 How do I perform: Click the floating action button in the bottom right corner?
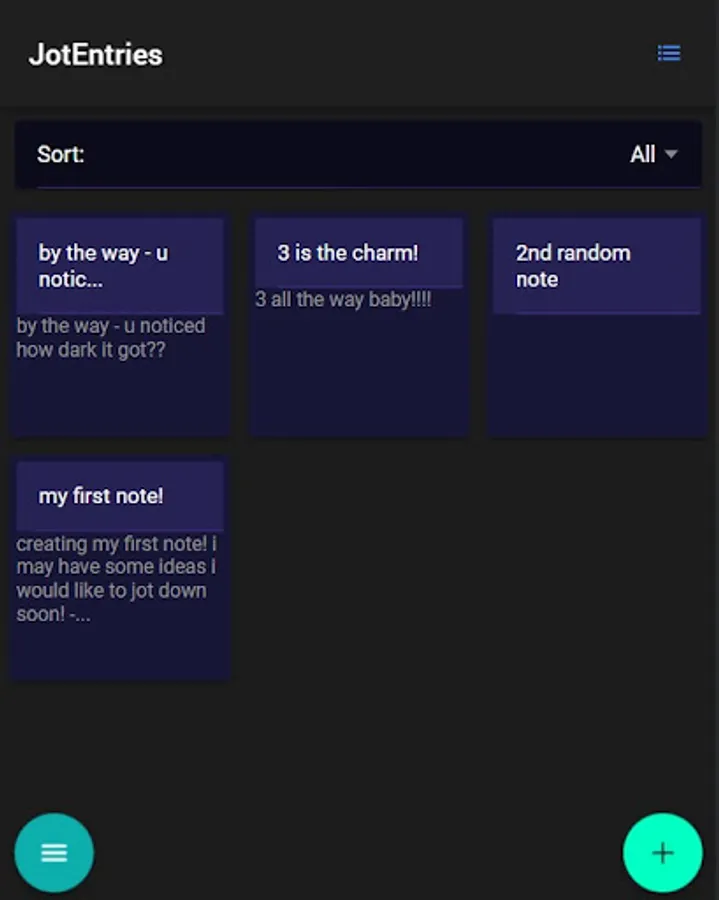coord(663,852)
